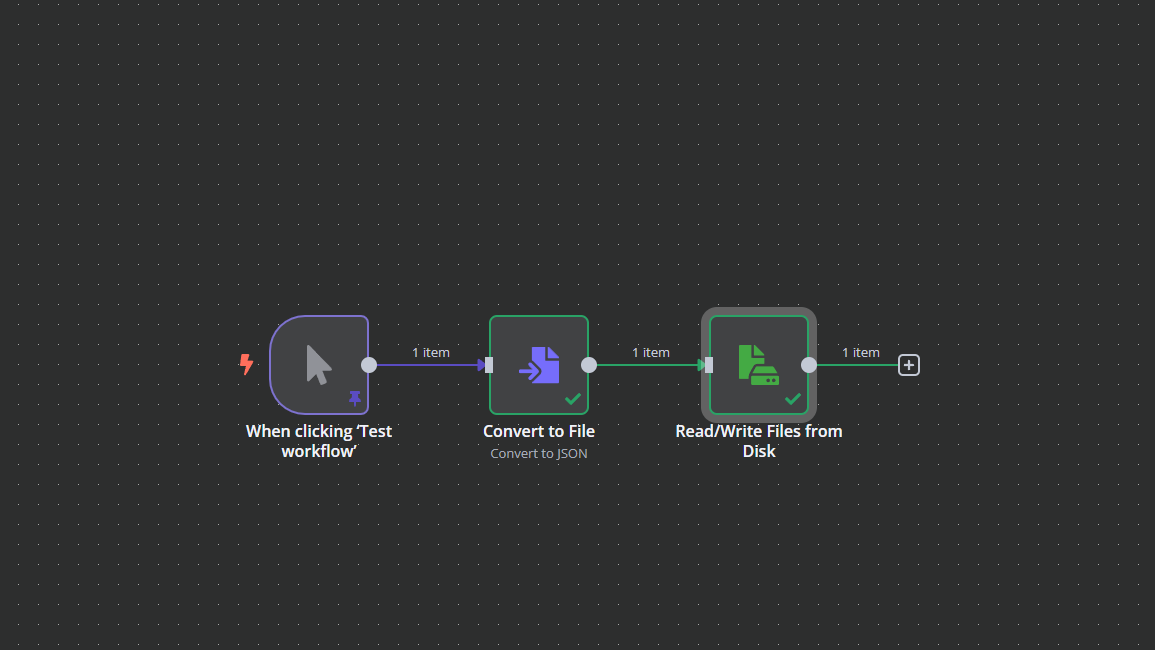Click the green checkmark on Convert to File
Viewport: 1155px width, 650px height.
[x=572, y=399]
